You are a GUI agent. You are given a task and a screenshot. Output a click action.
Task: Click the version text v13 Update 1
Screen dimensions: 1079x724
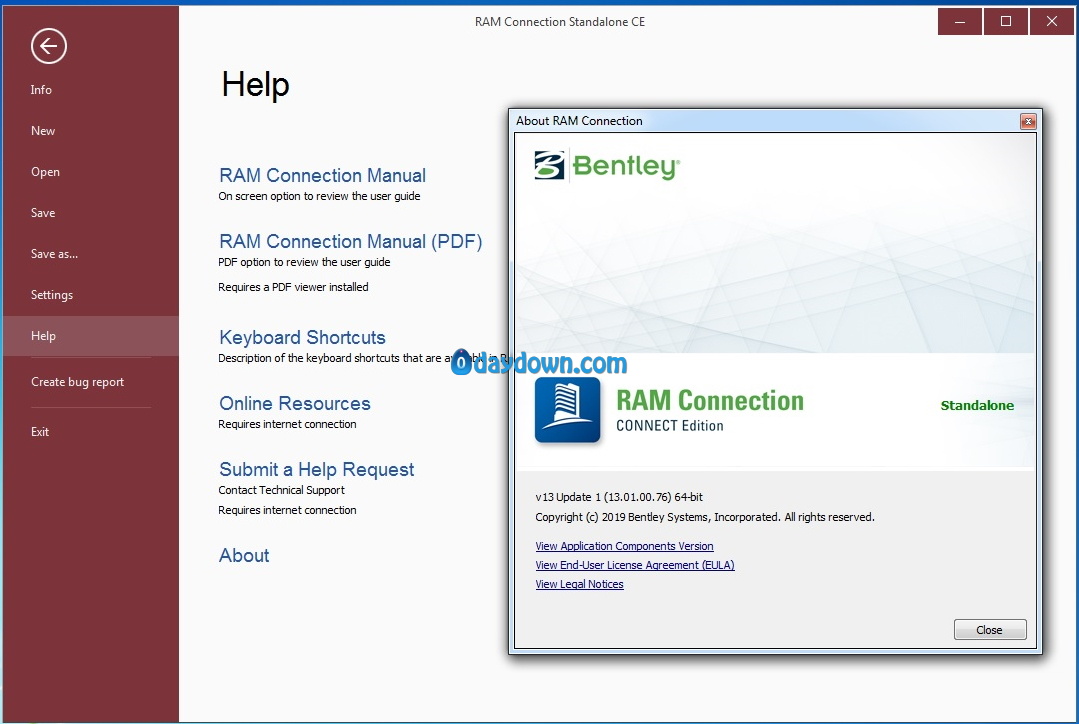(619, 497)
